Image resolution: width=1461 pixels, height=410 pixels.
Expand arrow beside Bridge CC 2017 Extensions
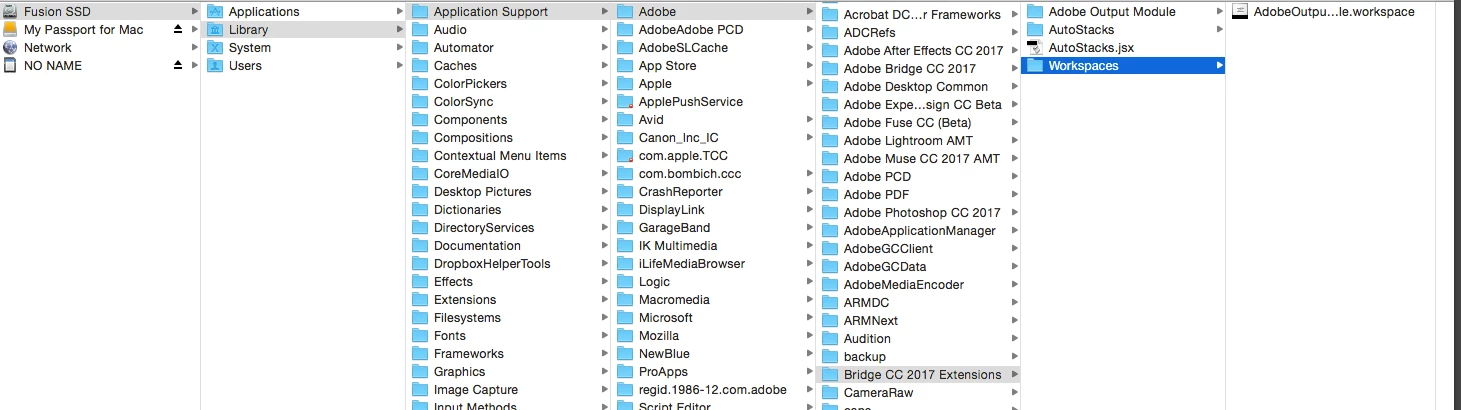1014,375
